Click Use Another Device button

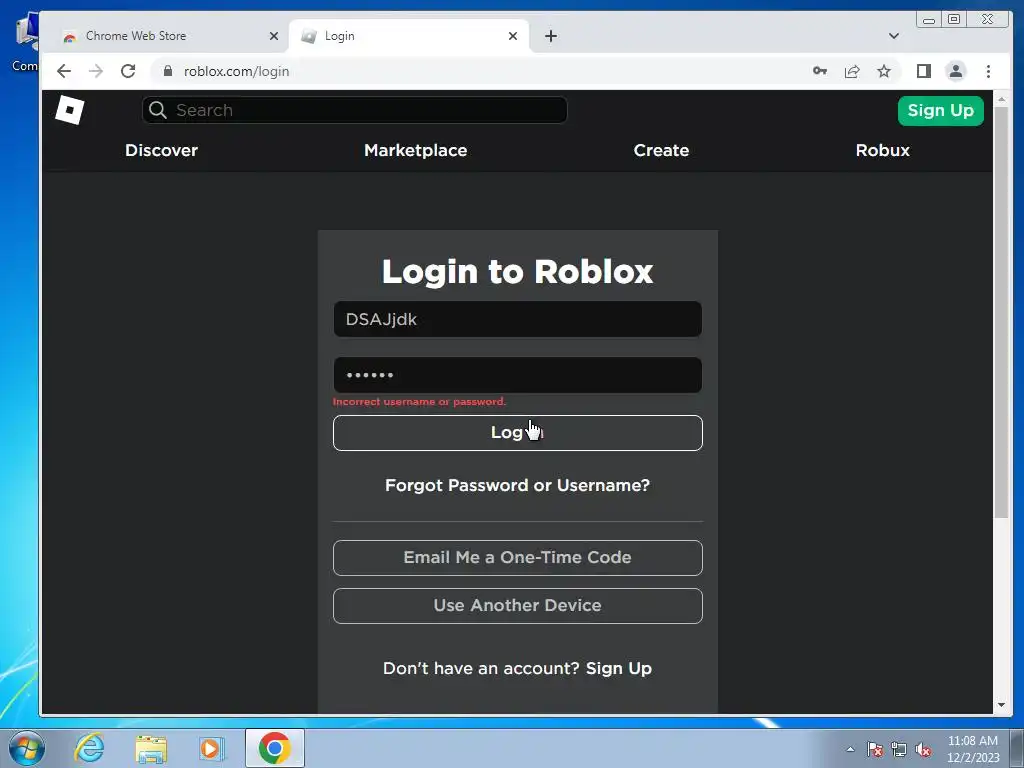click(x=517, y=605)
